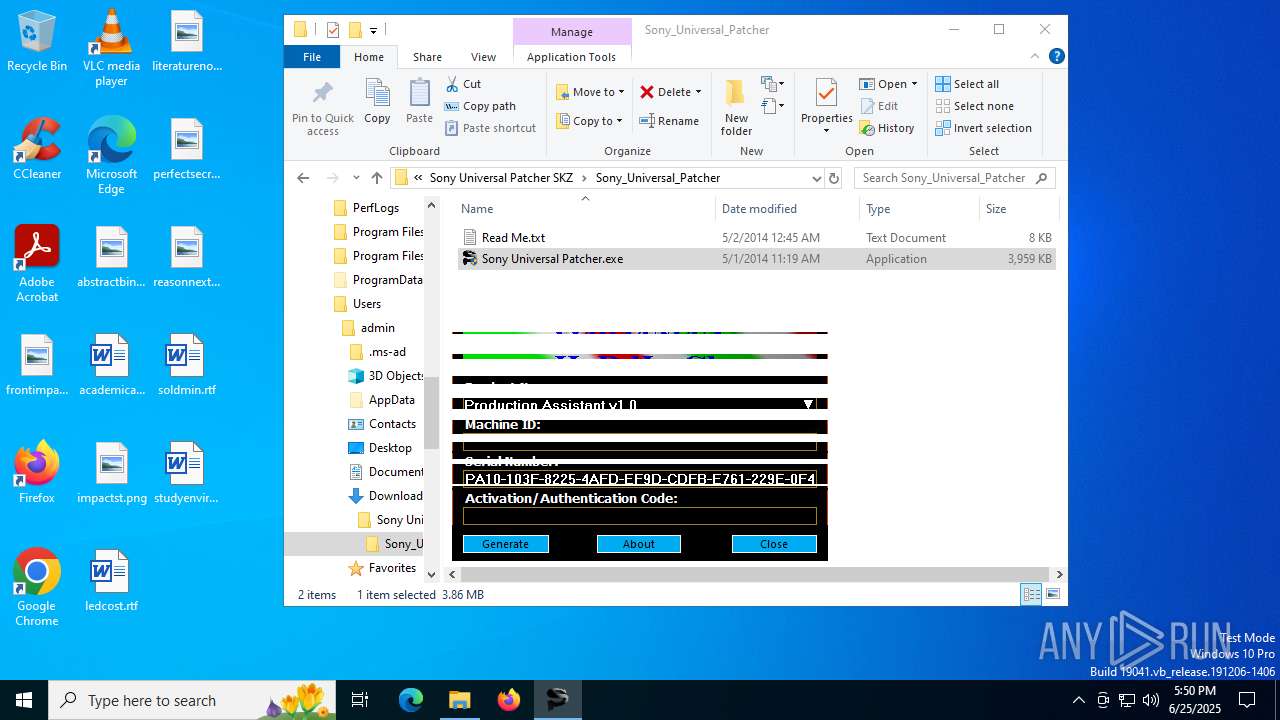The image size is (1280, 720).
Task: Expand Delete options arrow
Action: click(698, 92)
